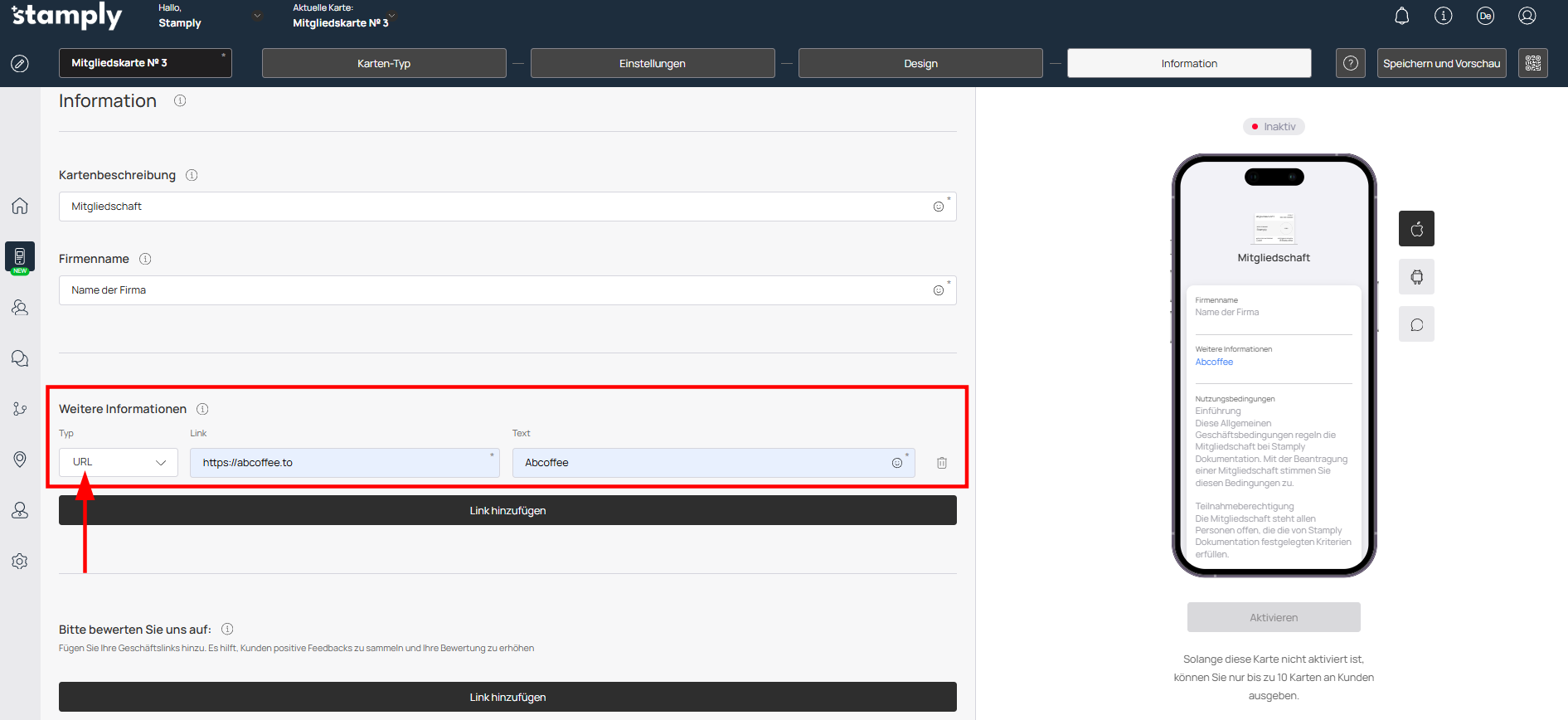Click emoji picker in Kartenbeschreibung field
1568x720 pixels.
[x=938, y=207]
